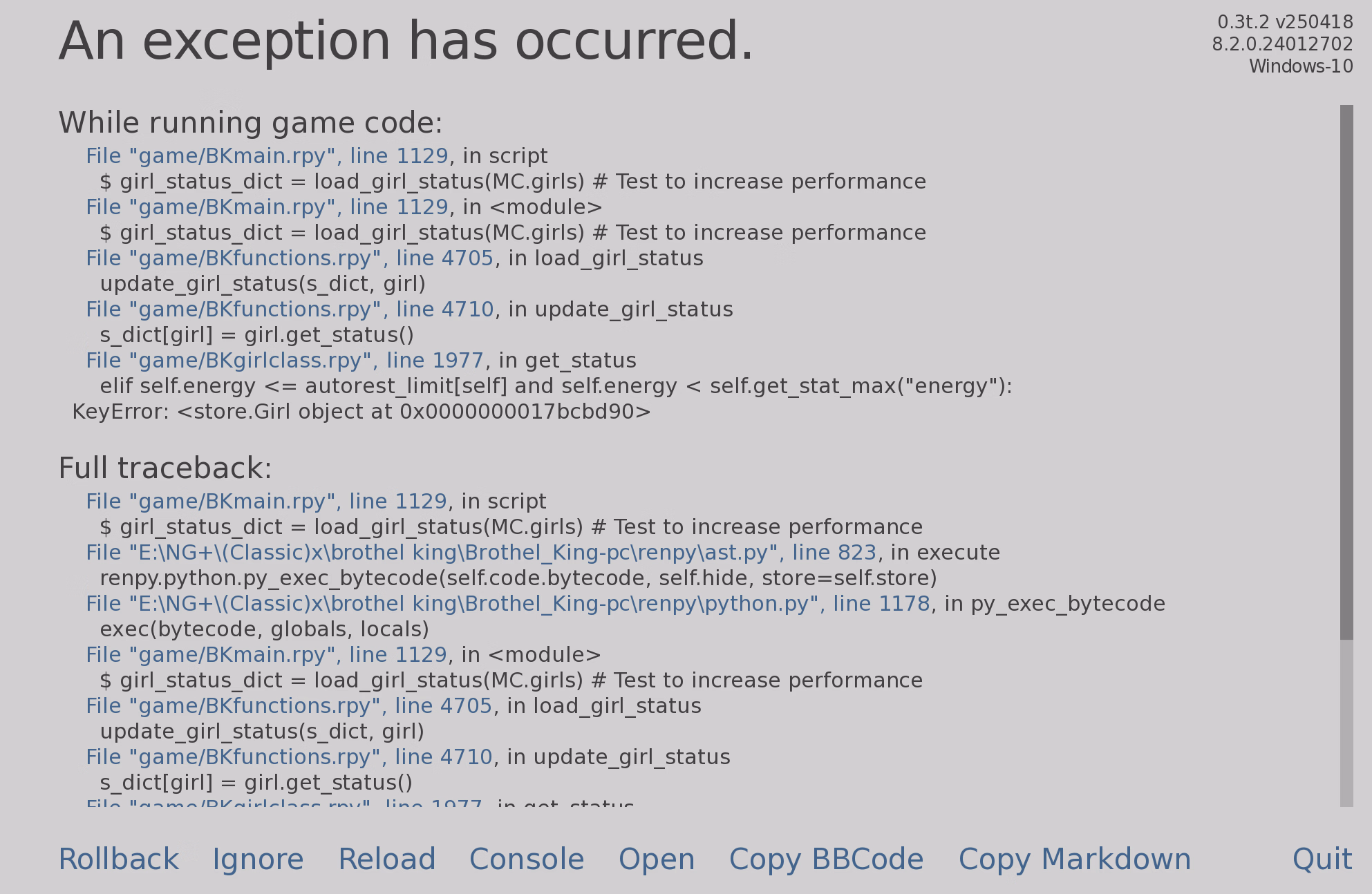Open first BKmain.rpy line 1129 'in script' link
Viewport: 1372px width, 894px height.
(x=267, y=156)
